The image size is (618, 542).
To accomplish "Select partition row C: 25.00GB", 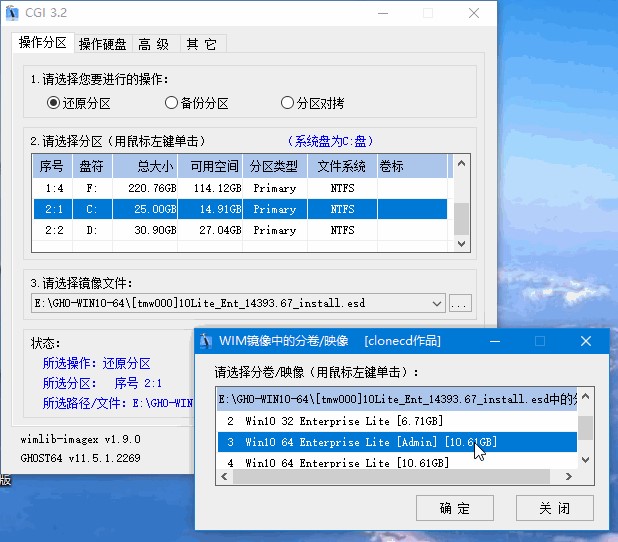I will pos(240,209).
